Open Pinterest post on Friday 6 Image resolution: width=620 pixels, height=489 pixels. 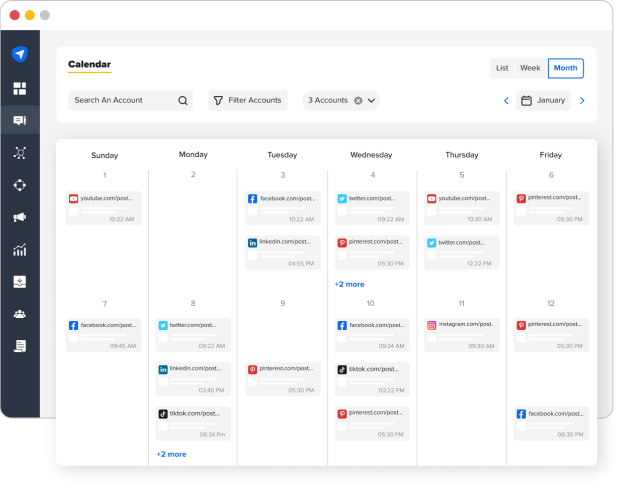[551, 208]
